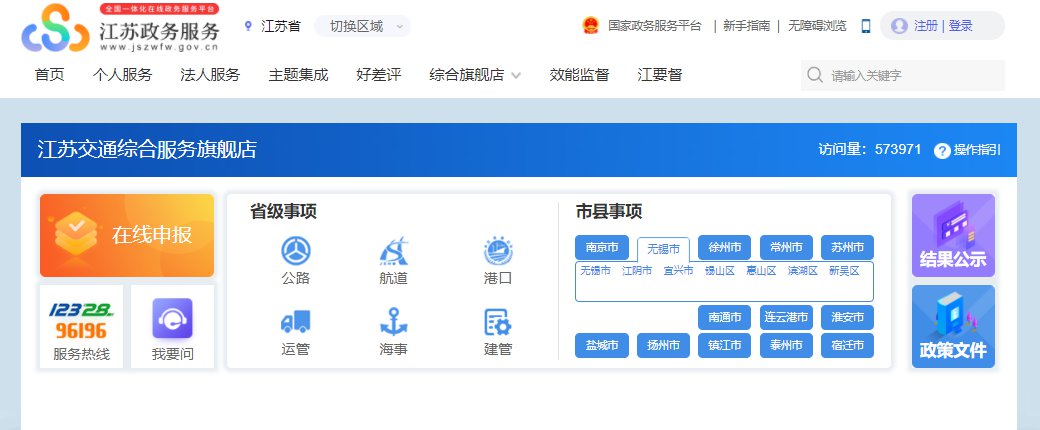Click the 访问量: 573971 visit counter

pyautogui.click(x=870, y=149)
